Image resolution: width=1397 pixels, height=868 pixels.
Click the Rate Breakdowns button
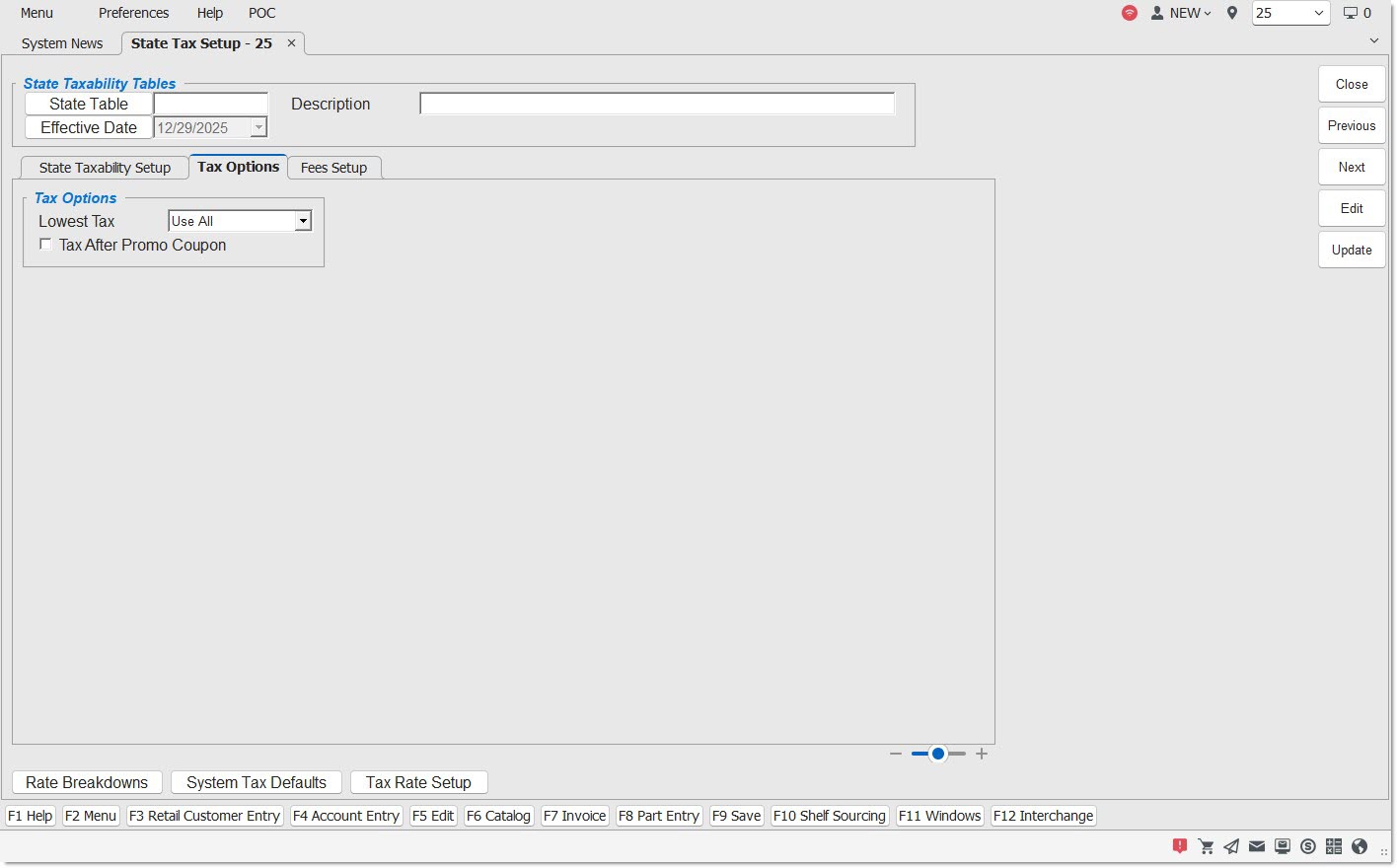click(87, 782)
